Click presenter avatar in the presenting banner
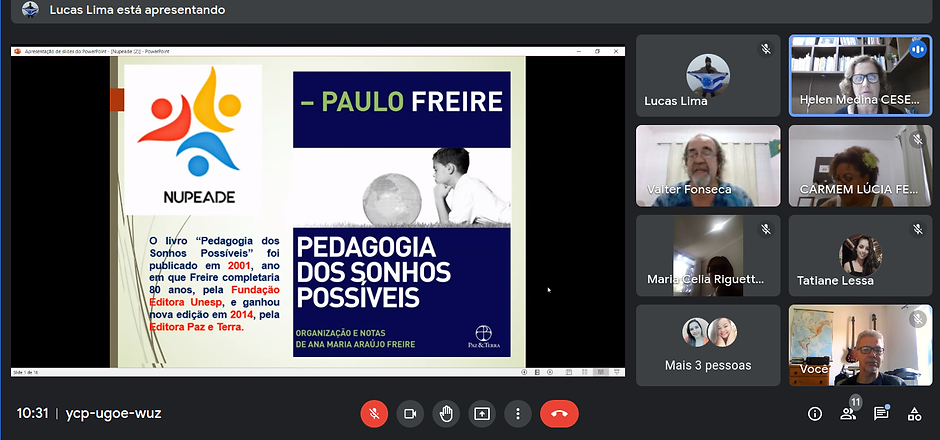Viewport: 940px width, 440px height. tap(30, 10)
